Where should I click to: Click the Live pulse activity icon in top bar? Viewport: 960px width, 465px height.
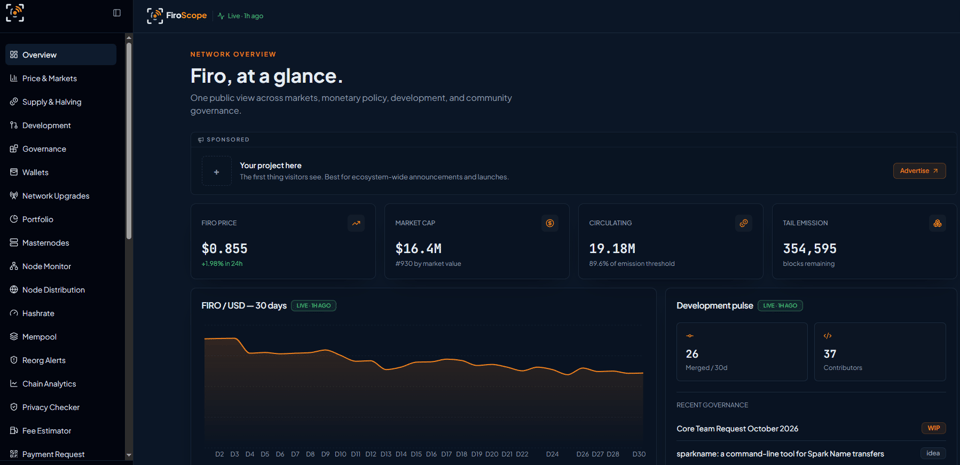[221, 16]
